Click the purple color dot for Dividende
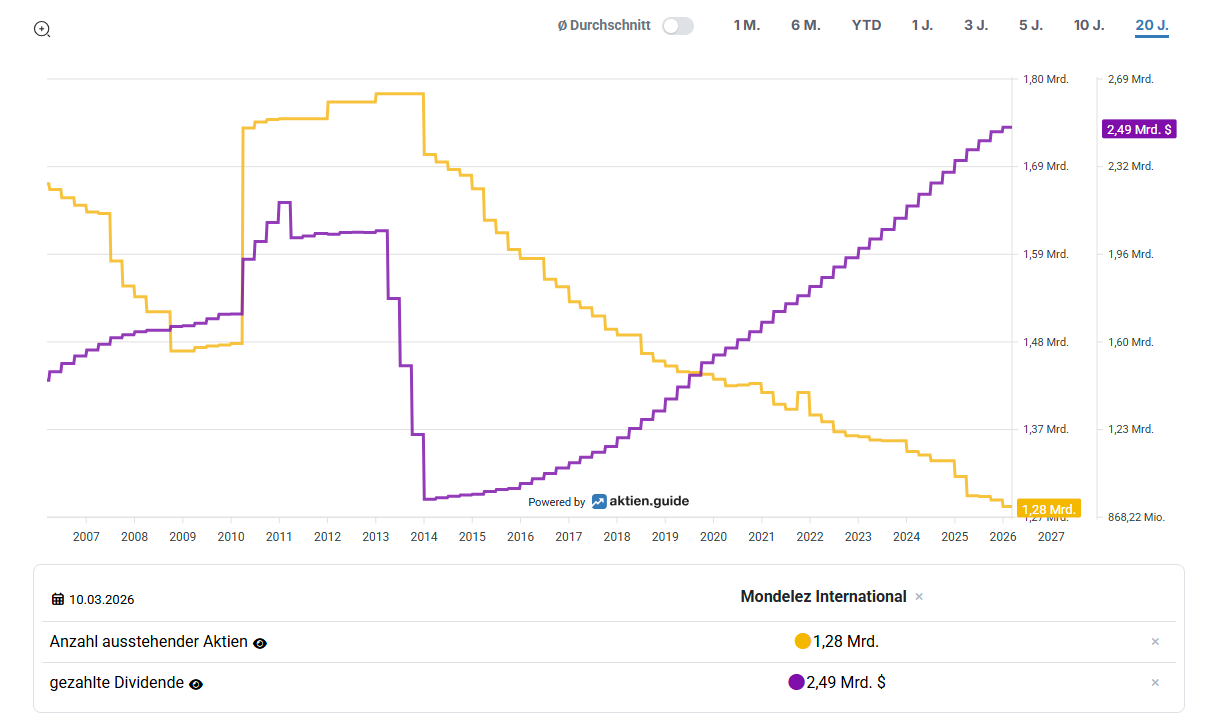The image size is (1206, 721). (796, 683)
